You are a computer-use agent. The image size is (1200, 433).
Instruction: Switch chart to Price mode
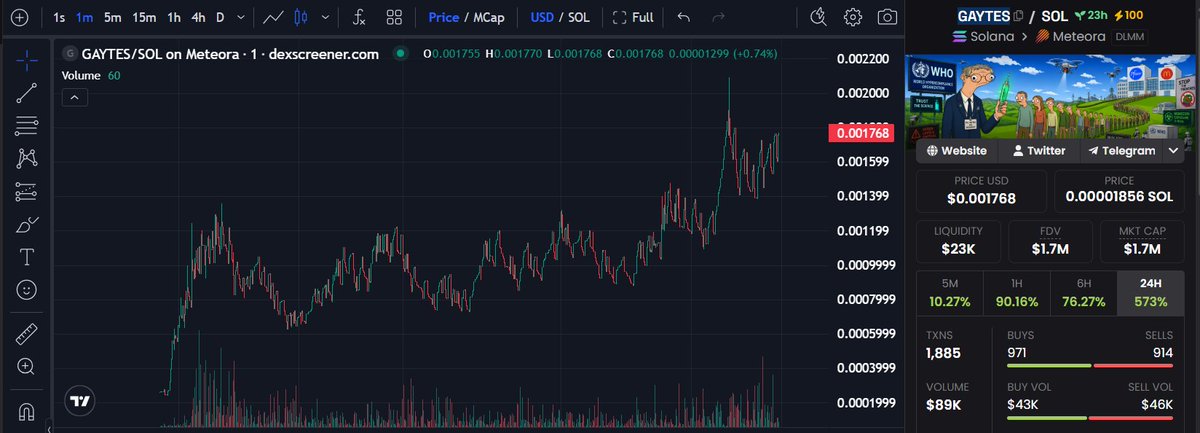(x=443, y=17)
